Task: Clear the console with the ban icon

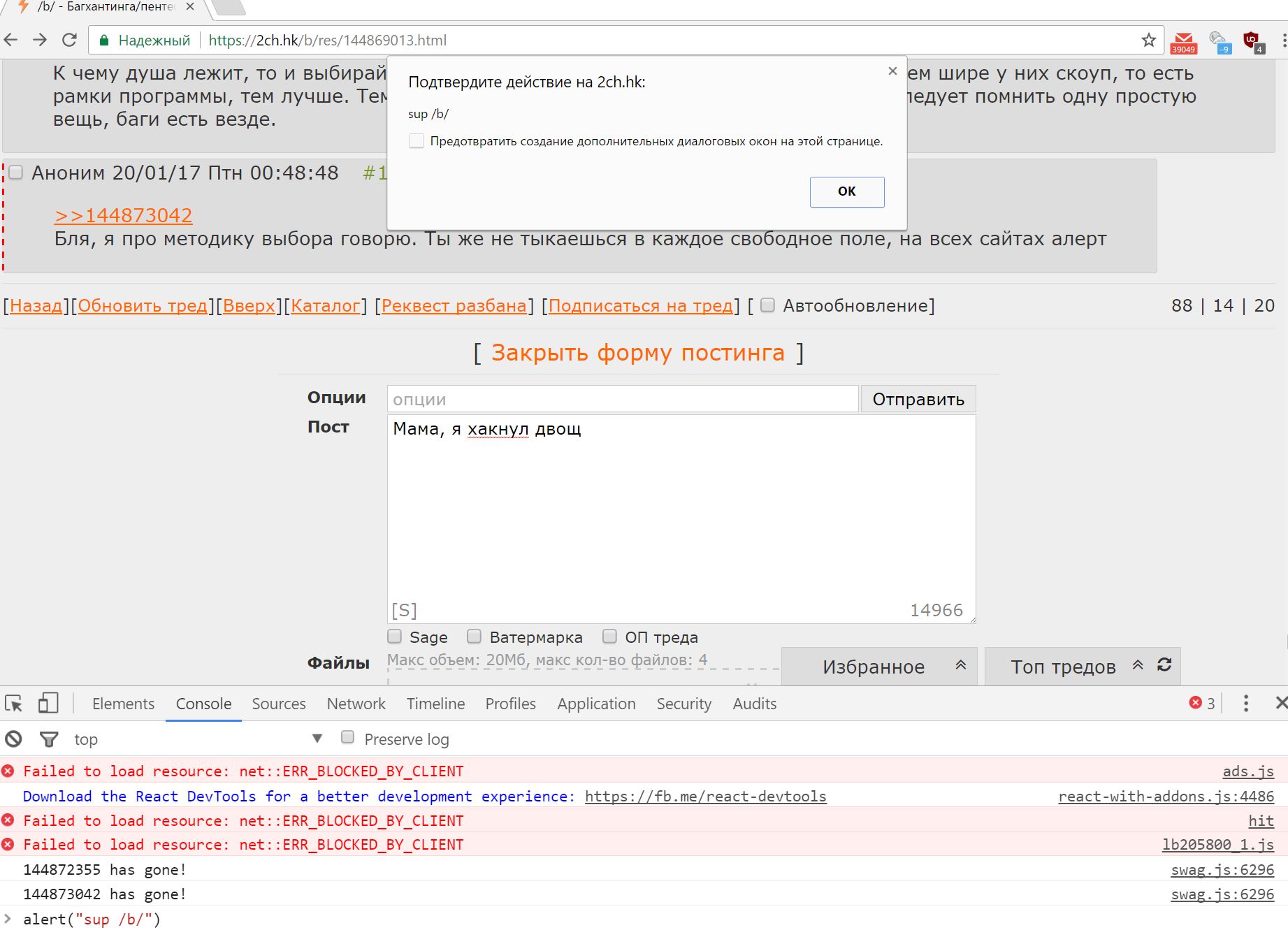Action: coord(14,739)
